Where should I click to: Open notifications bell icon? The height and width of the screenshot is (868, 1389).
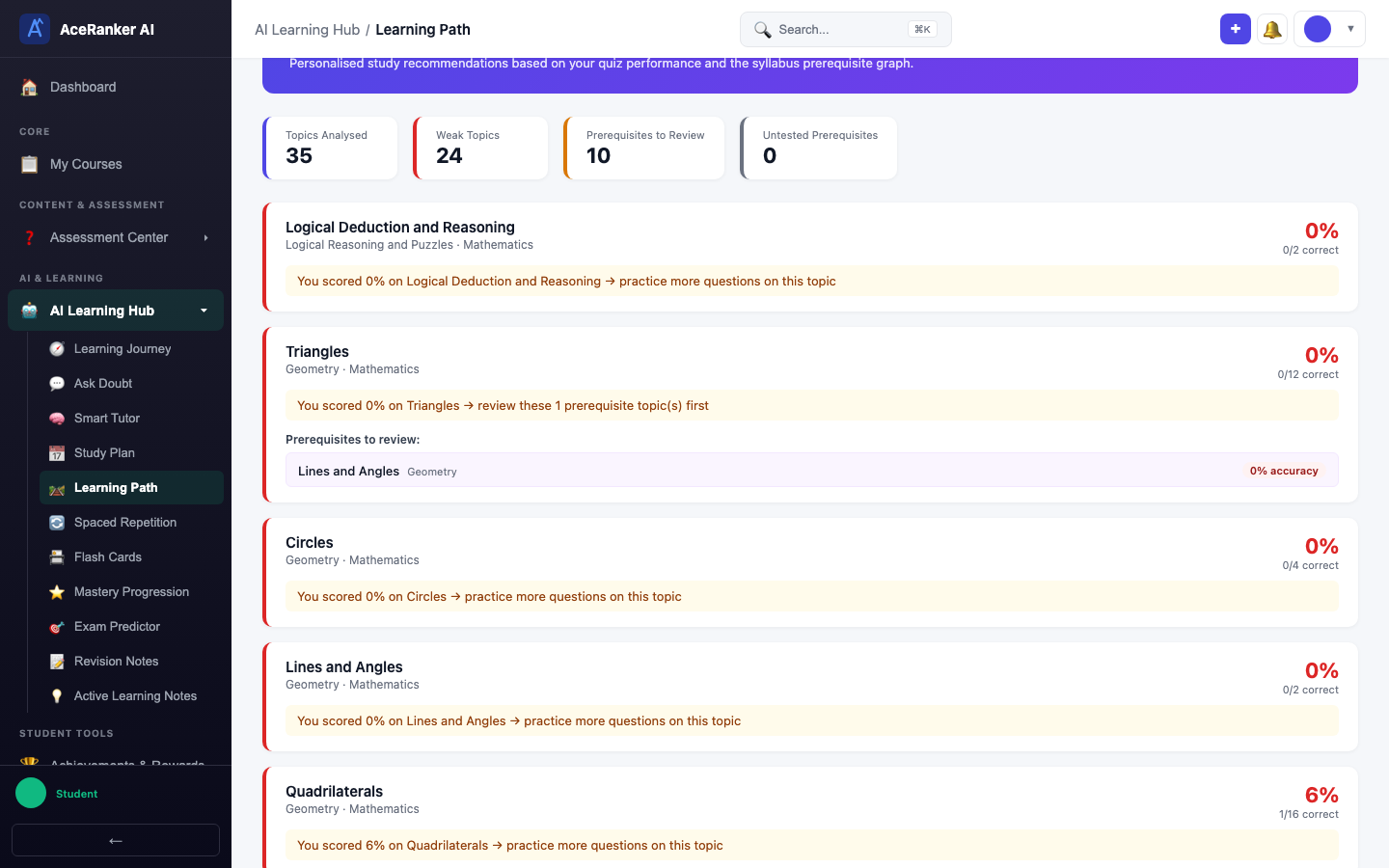(1272, 29)
